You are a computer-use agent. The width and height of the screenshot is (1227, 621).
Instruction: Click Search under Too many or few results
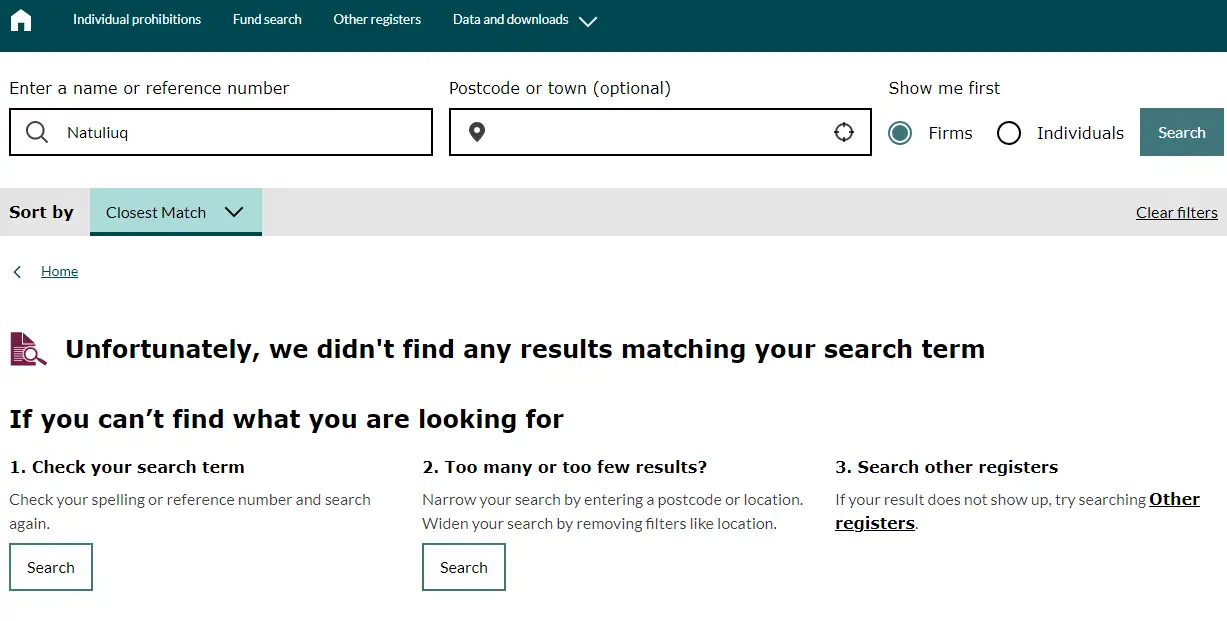click(x=464, y=567)
